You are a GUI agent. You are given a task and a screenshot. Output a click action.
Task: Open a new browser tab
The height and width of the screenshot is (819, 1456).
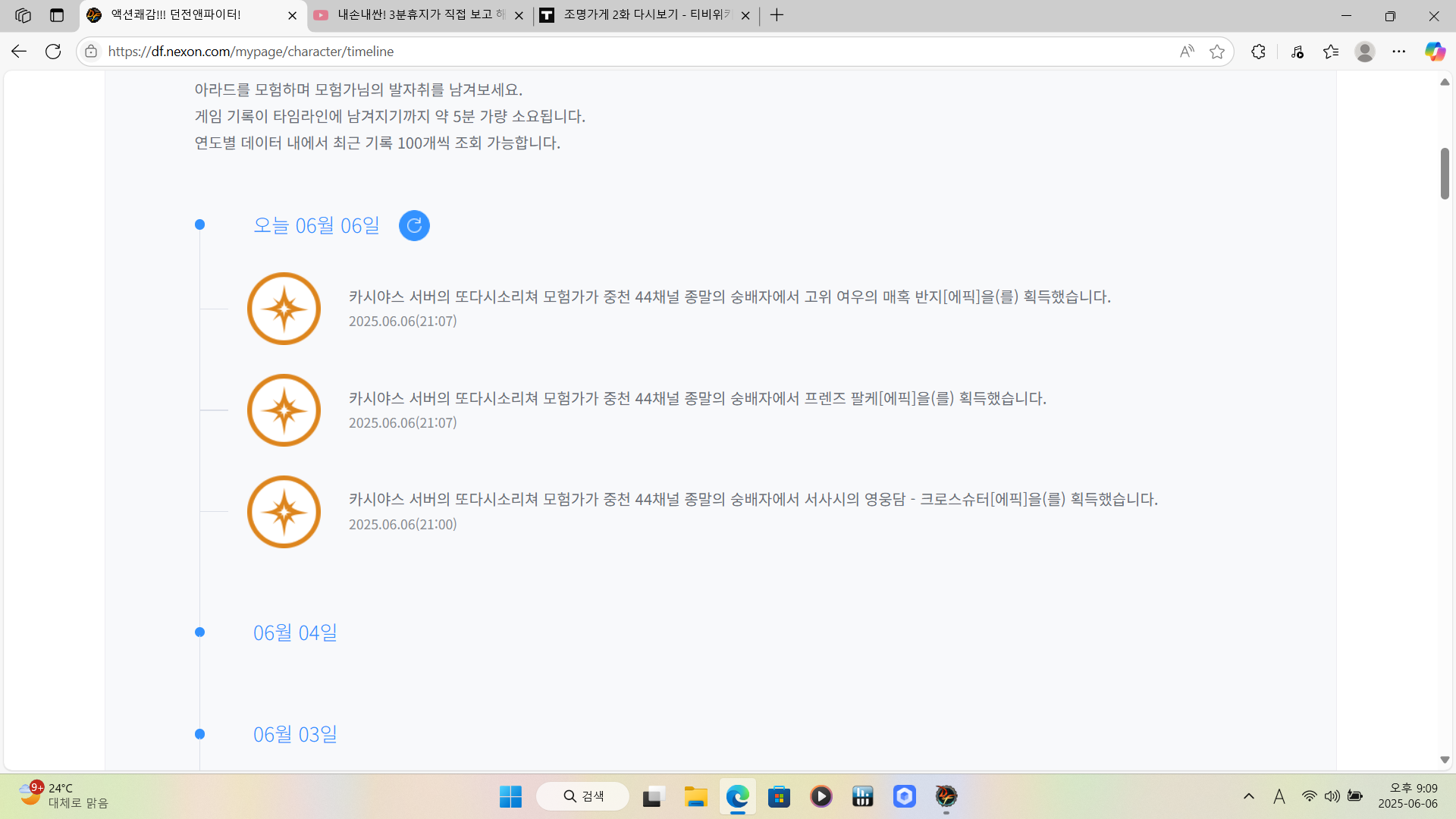777,15
